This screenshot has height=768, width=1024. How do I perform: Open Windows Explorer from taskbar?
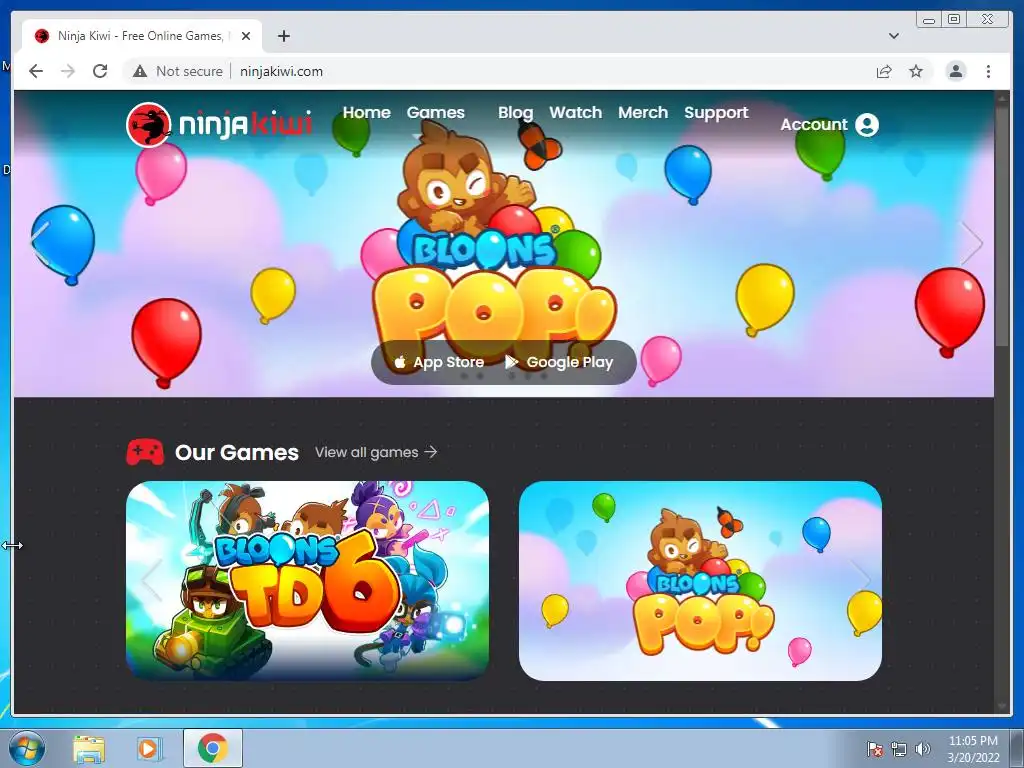pyautogui.click(x=89, y=748)
